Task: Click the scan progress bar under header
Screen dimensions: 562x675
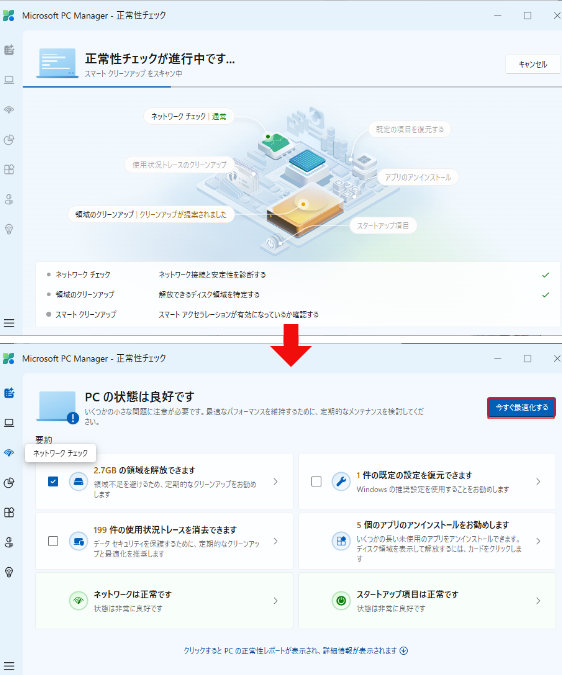Action: [x=292, y=87]
